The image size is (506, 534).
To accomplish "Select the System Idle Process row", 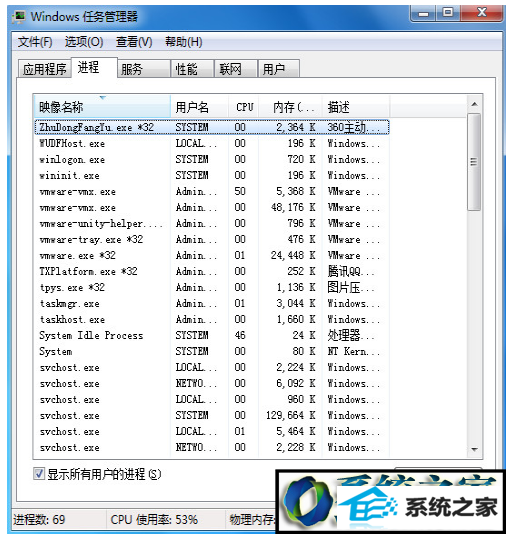I will [x=212, y=335].
